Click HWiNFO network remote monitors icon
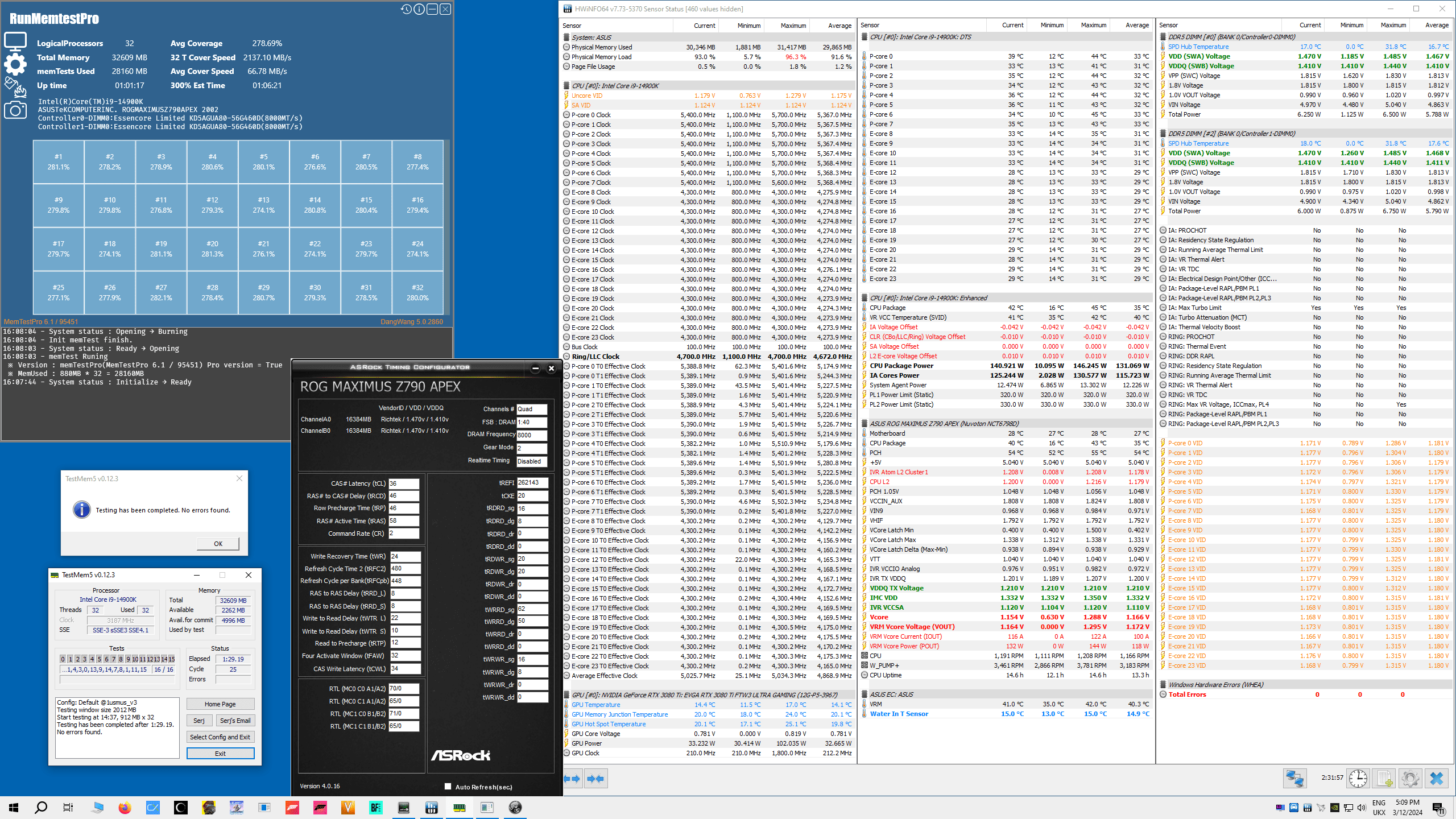Screen dimensions: 1456x819 click(x=1295, y=778)
